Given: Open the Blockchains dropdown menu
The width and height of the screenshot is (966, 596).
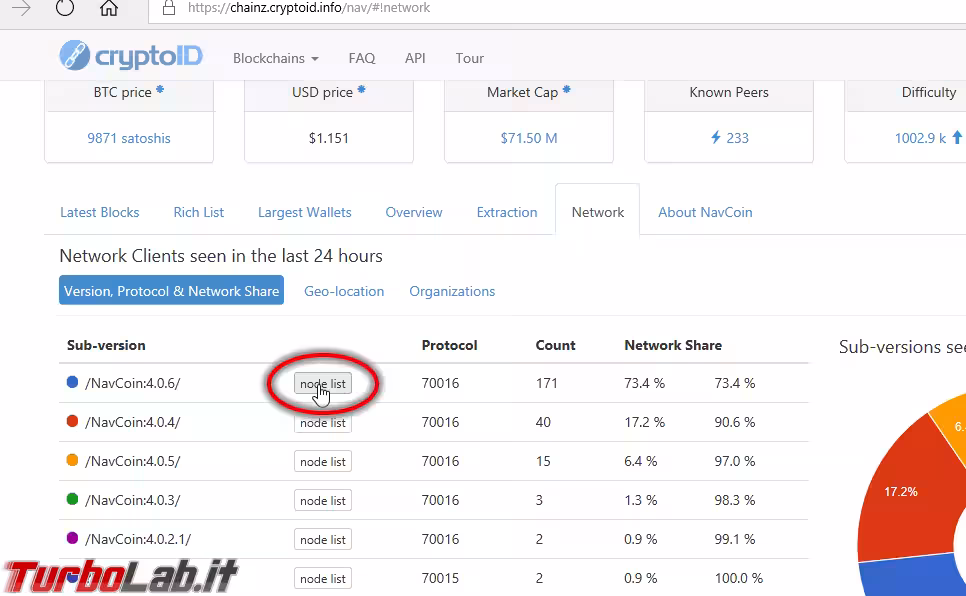Looking at the screenshot, I should [x=275, y=58].
